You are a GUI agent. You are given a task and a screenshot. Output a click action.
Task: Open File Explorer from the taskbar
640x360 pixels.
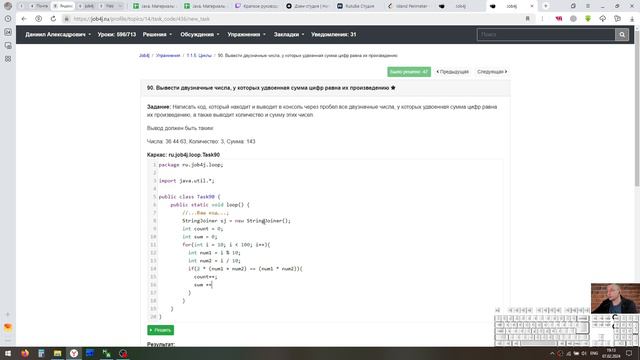tap(58, 353)
